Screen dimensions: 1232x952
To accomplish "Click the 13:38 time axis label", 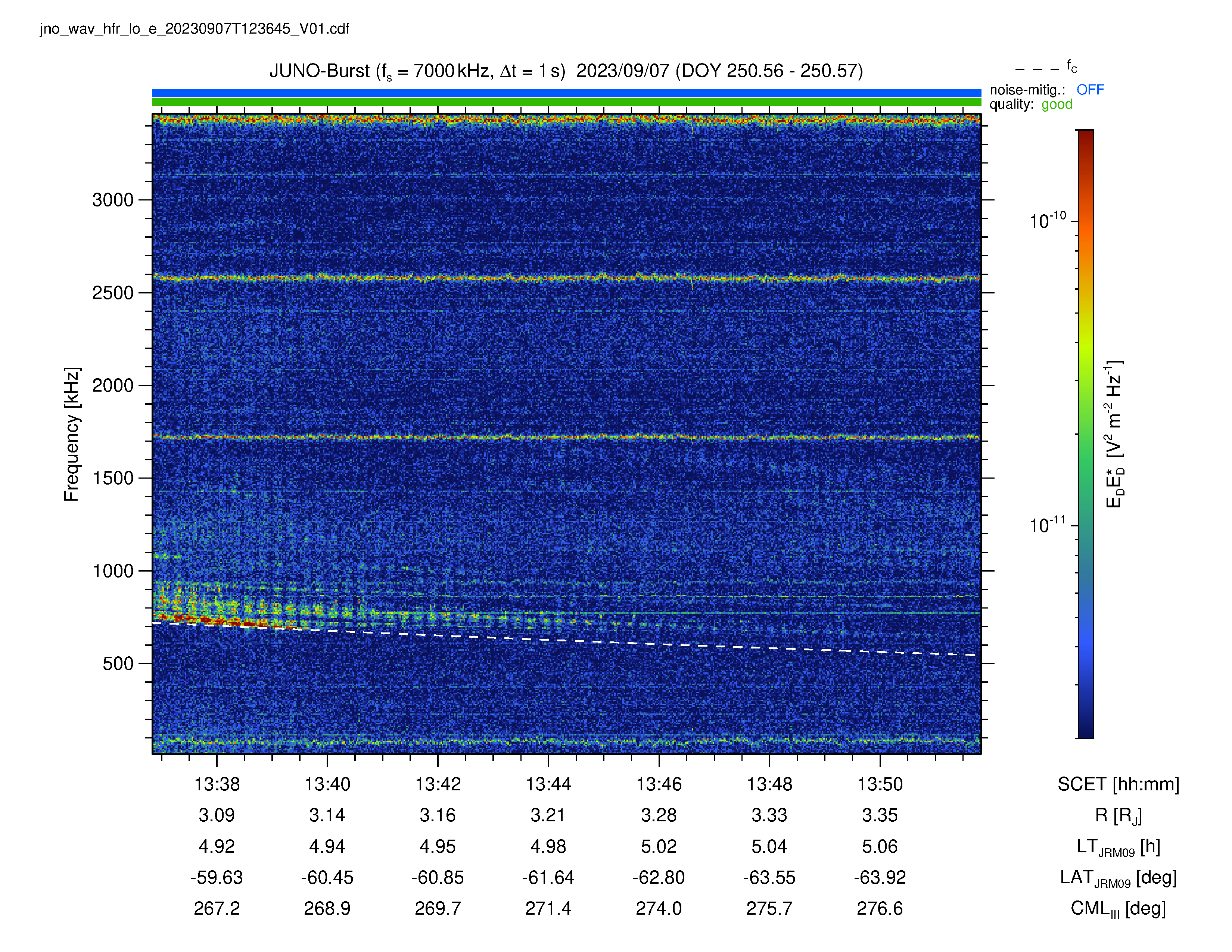I will click(x=217, y=784).
